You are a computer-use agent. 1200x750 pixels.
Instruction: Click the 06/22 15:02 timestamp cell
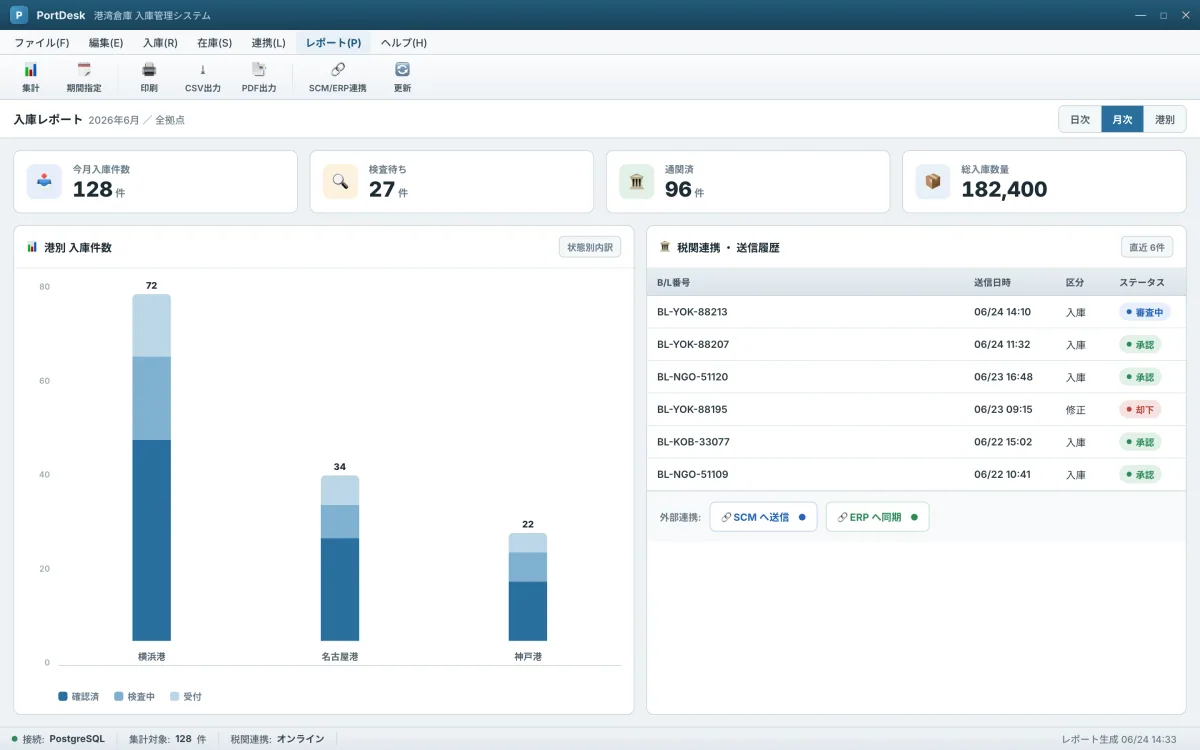pos(1003,442)
